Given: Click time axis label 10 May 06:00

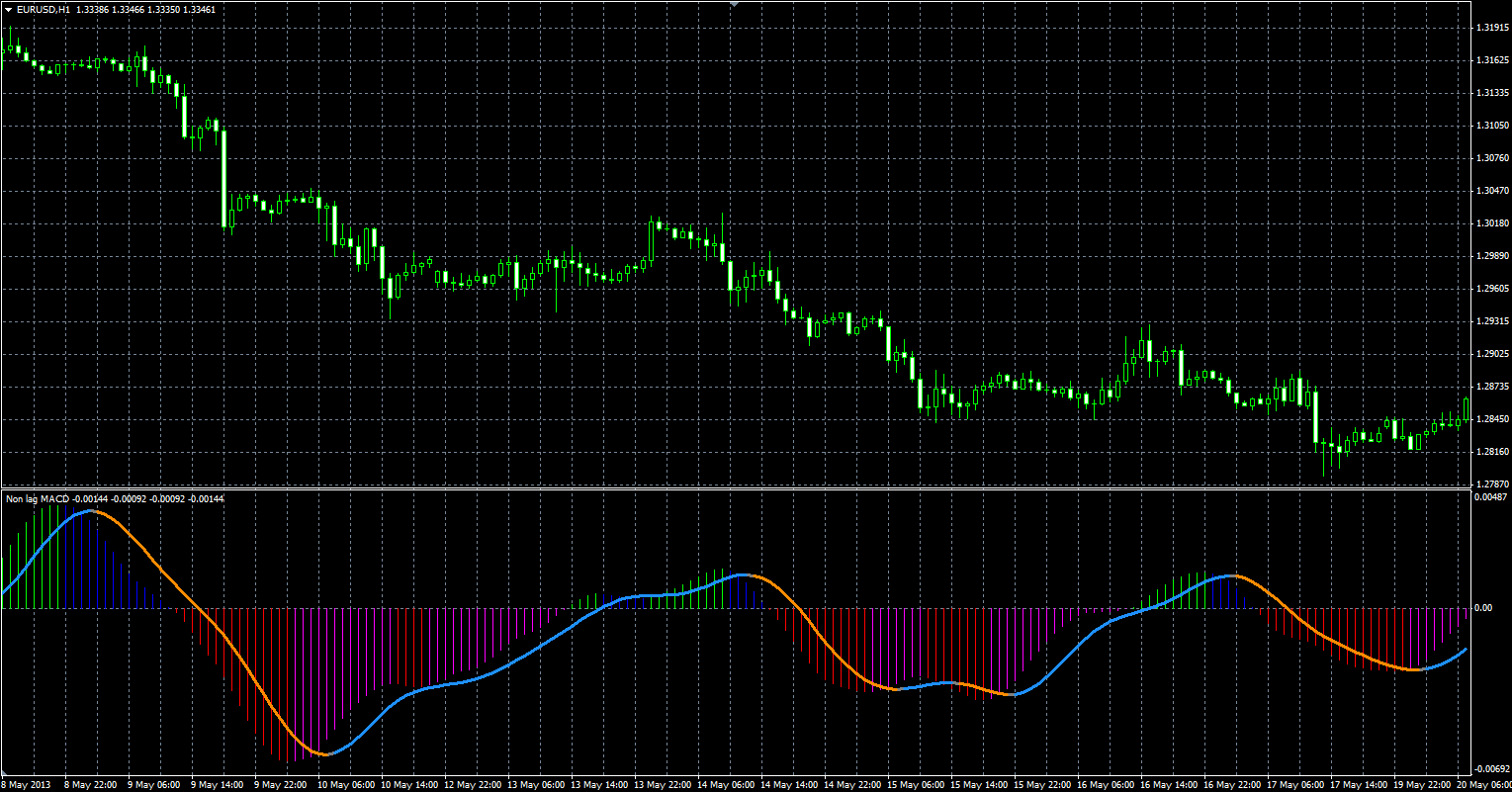Looking at the screenshot, I should pos(345,784).
